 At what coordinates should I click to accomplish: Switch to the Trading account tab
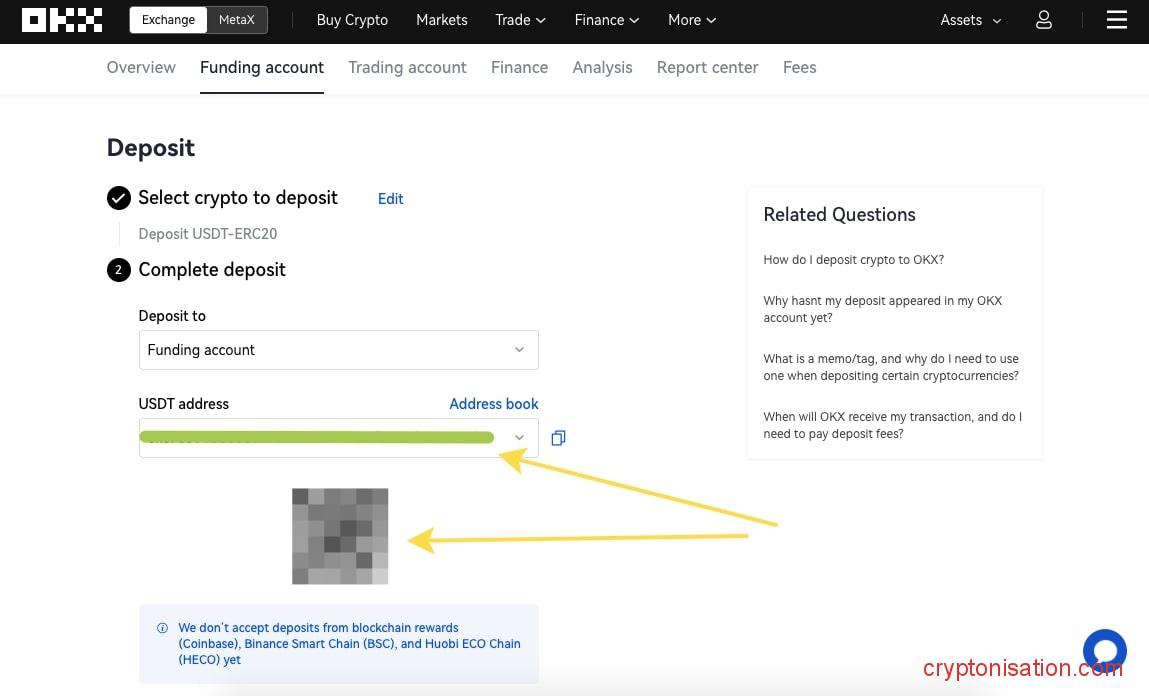pyautogui.click(x=407, y=67)
